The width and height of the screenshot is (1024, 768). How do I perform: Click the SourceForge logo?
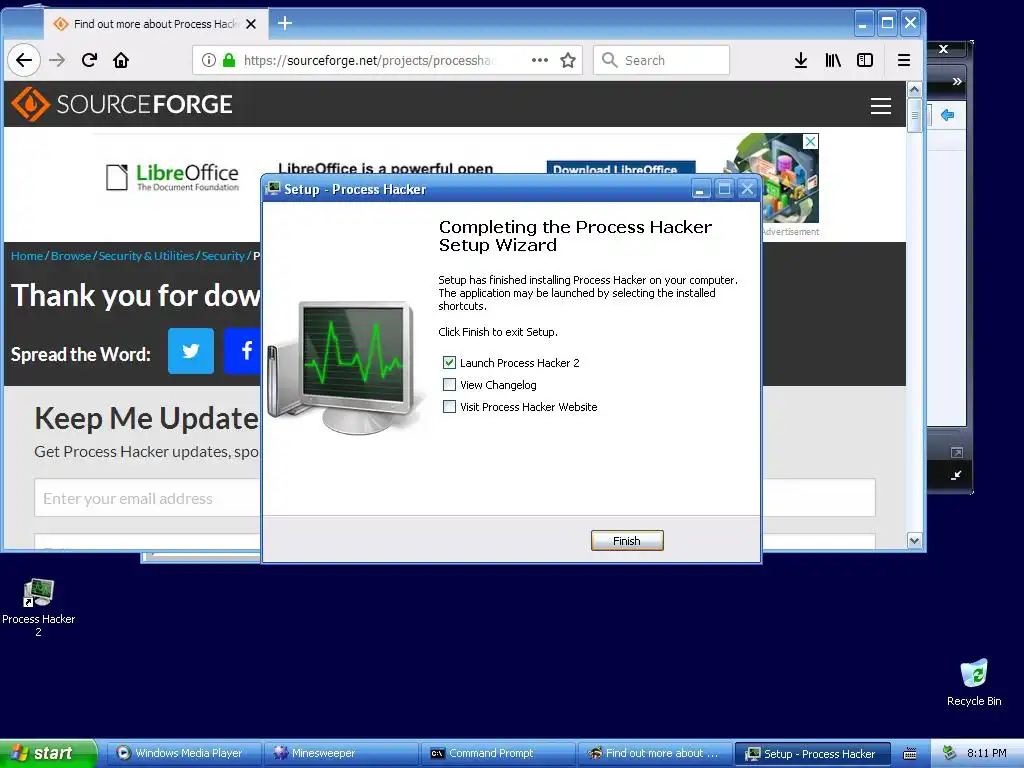point(122,104)
